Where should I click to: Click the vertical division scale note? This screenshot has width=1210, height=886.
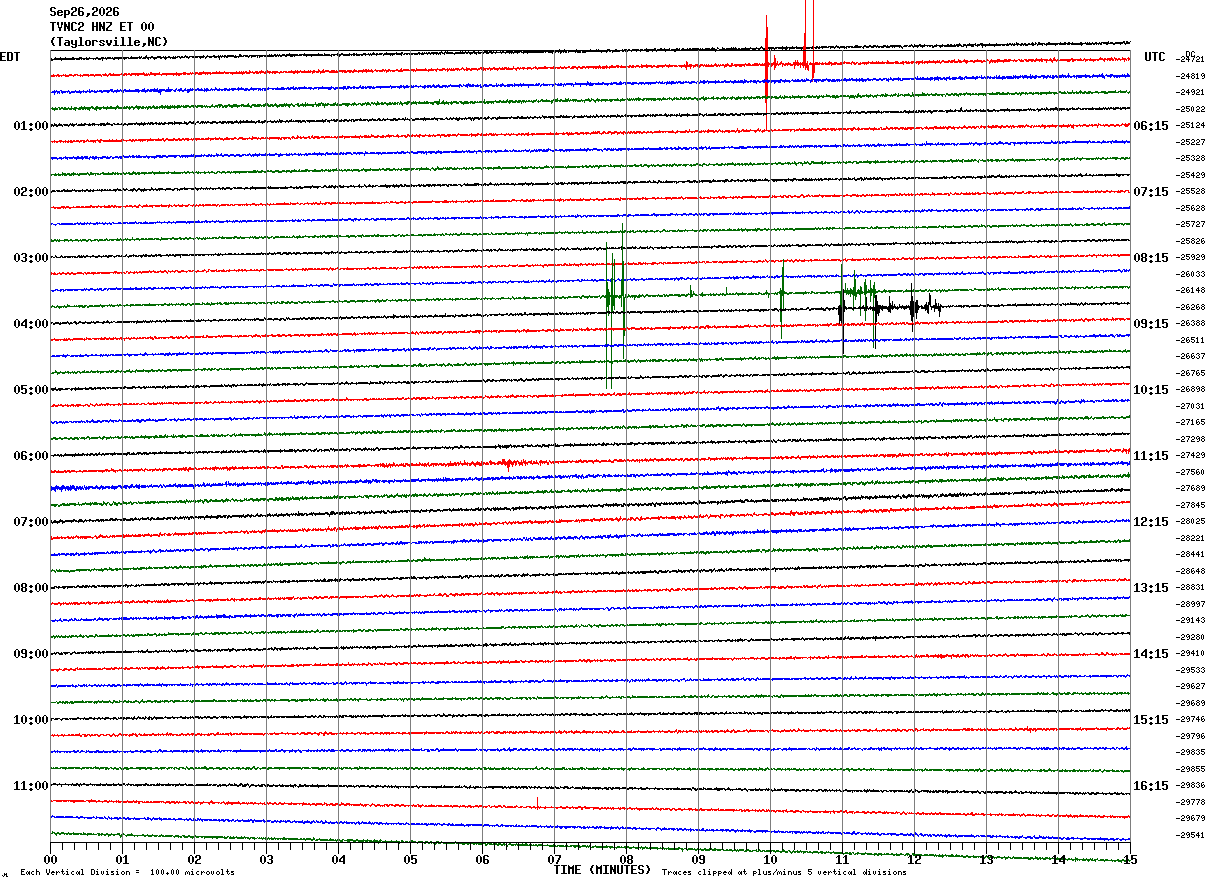coord(127,873)
